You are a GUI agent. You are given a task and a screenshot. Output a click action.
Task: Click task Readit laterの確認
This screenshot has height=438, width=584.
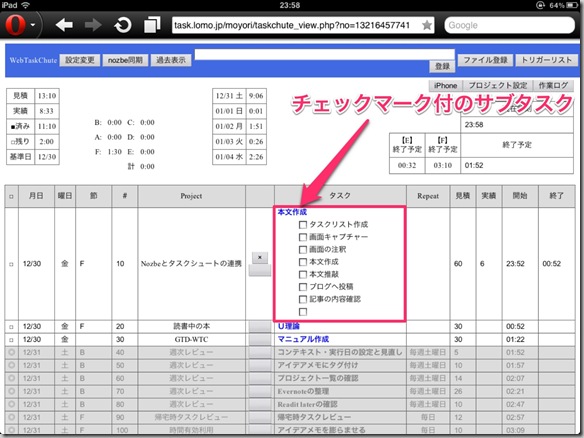[x=307, y=404]
